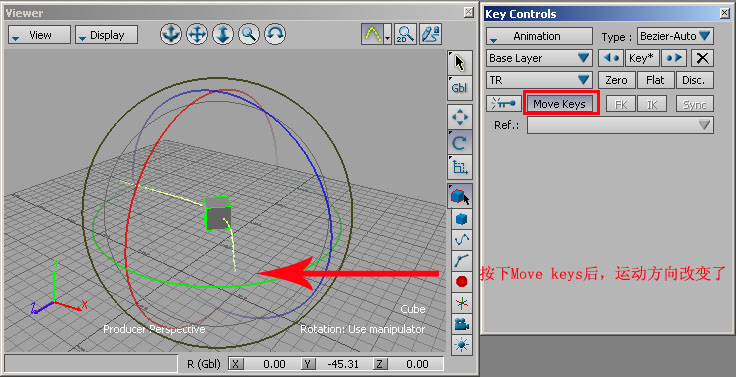Toggle the Move Keys button
The height and width of the screenshot is (377, 736).
click(x=560, y=104)
